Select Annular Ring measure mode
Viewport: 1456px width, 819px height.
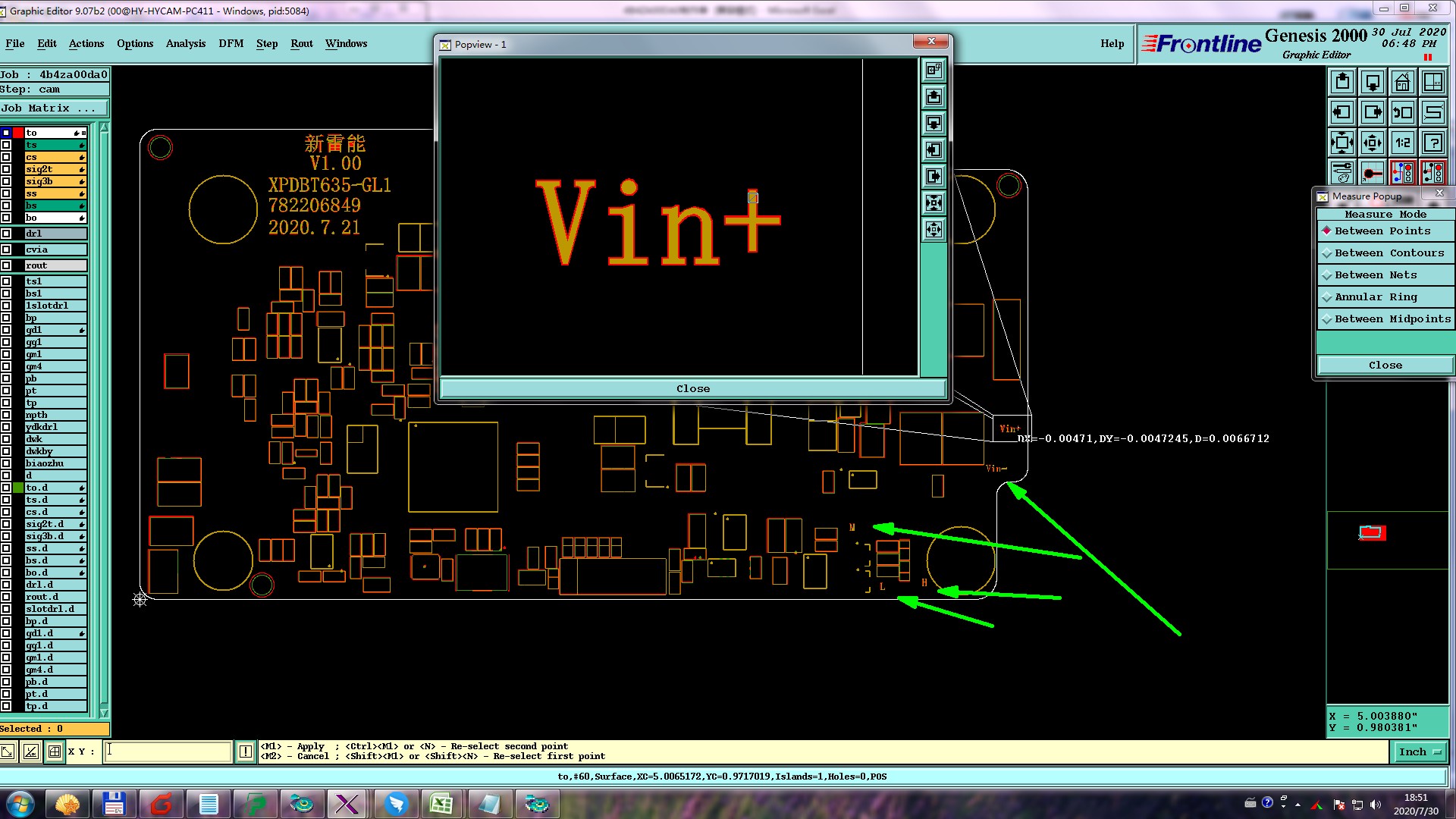[1375, 297]
